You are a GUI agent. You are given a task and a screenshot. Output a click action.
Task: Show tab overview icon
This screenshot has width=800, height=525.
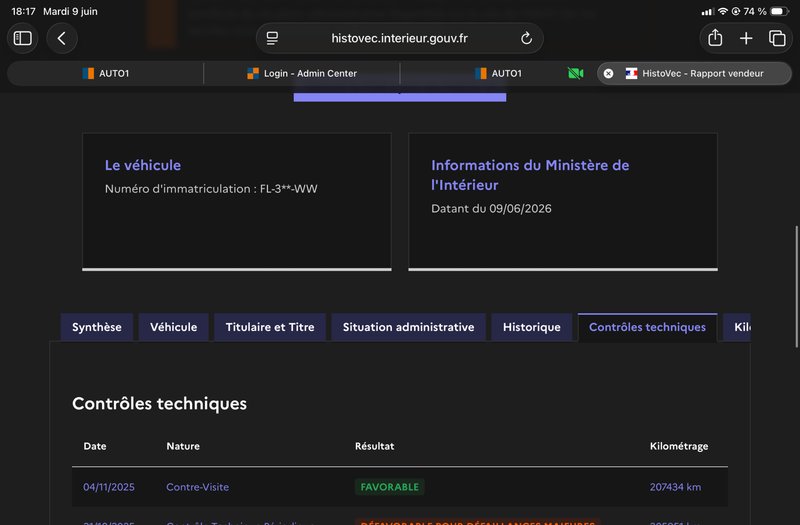777,38
